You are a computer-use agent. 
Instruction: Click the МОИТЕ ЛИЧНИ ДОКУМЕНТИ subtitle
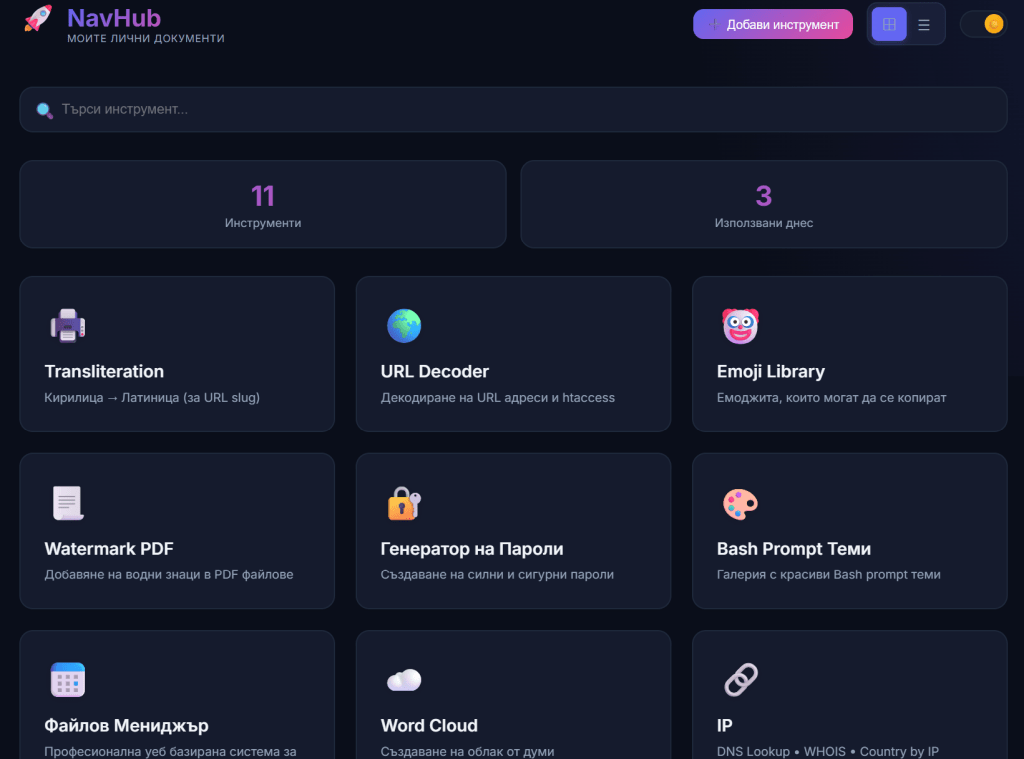coord(146,39)
